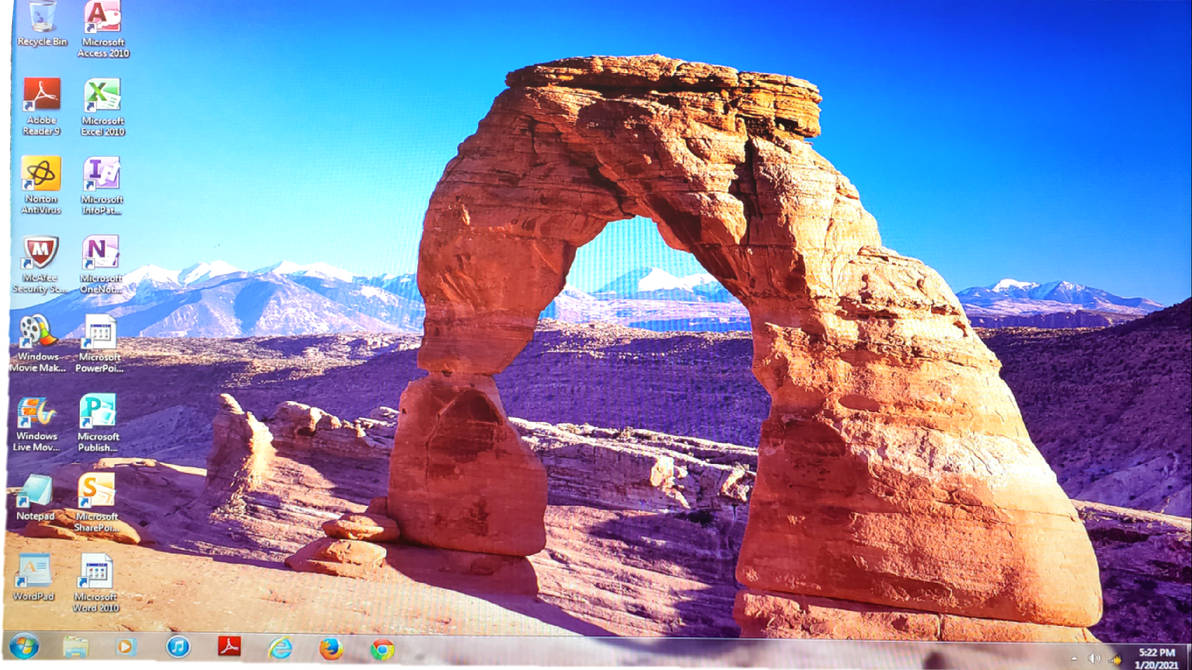Select the Microsoft PowerPoint shortcut
The image size is (1192, 670).
100,343
